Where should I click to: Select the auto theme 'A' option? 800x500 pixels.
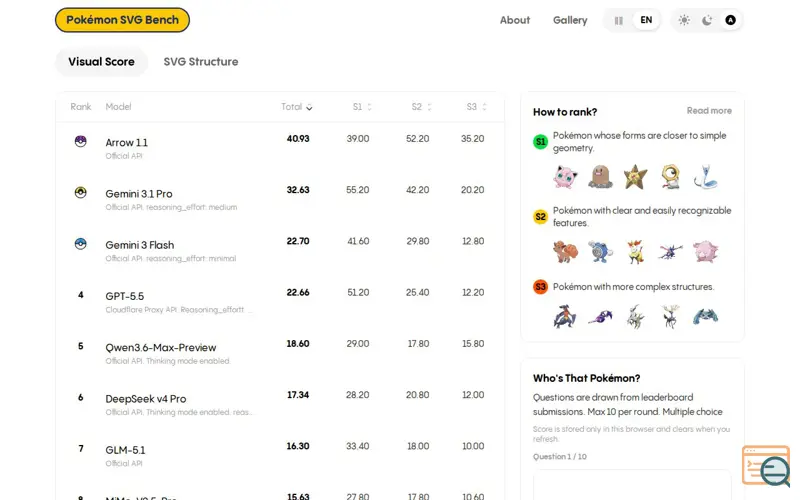click(731, 20)
